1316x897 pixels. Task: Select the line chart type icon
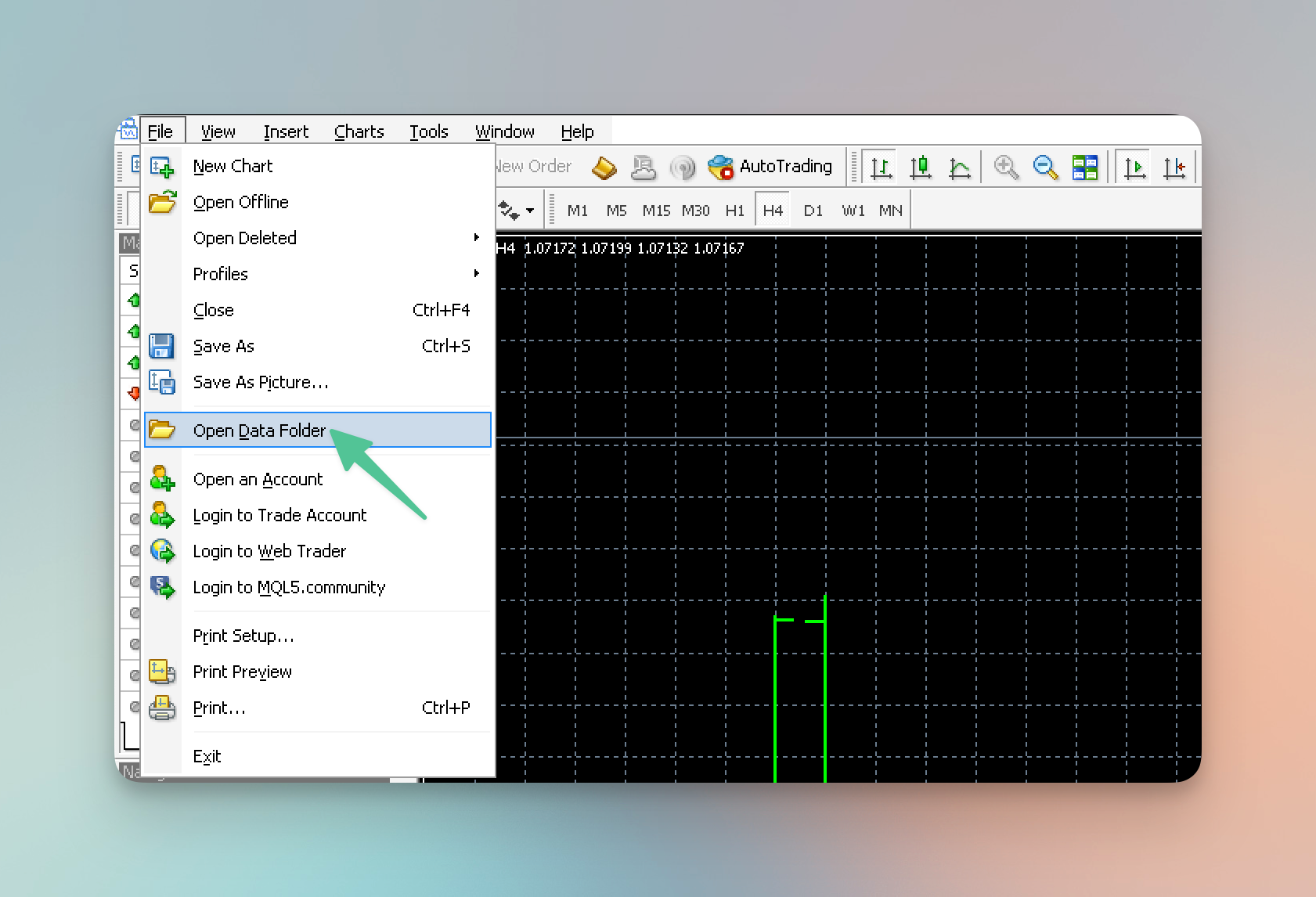point(960,168)
